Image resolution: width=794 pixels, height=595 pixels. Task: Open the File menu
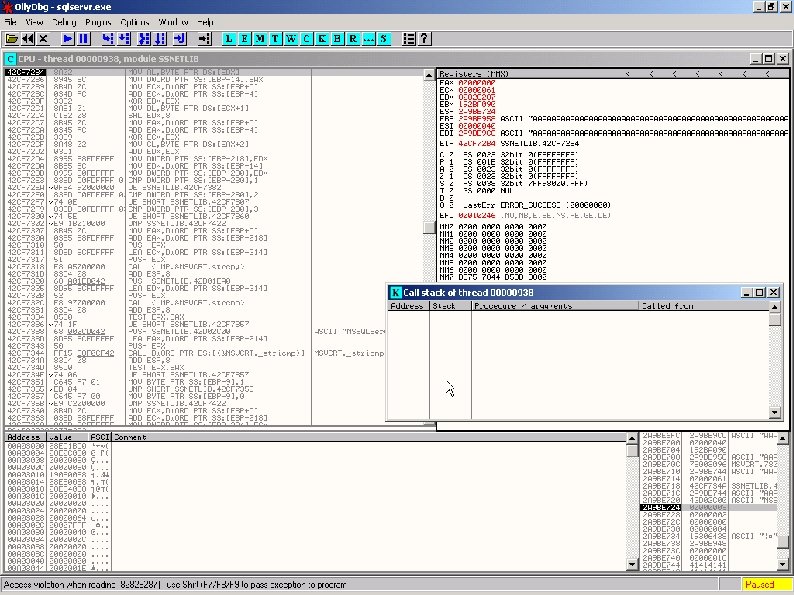[11, 21]
